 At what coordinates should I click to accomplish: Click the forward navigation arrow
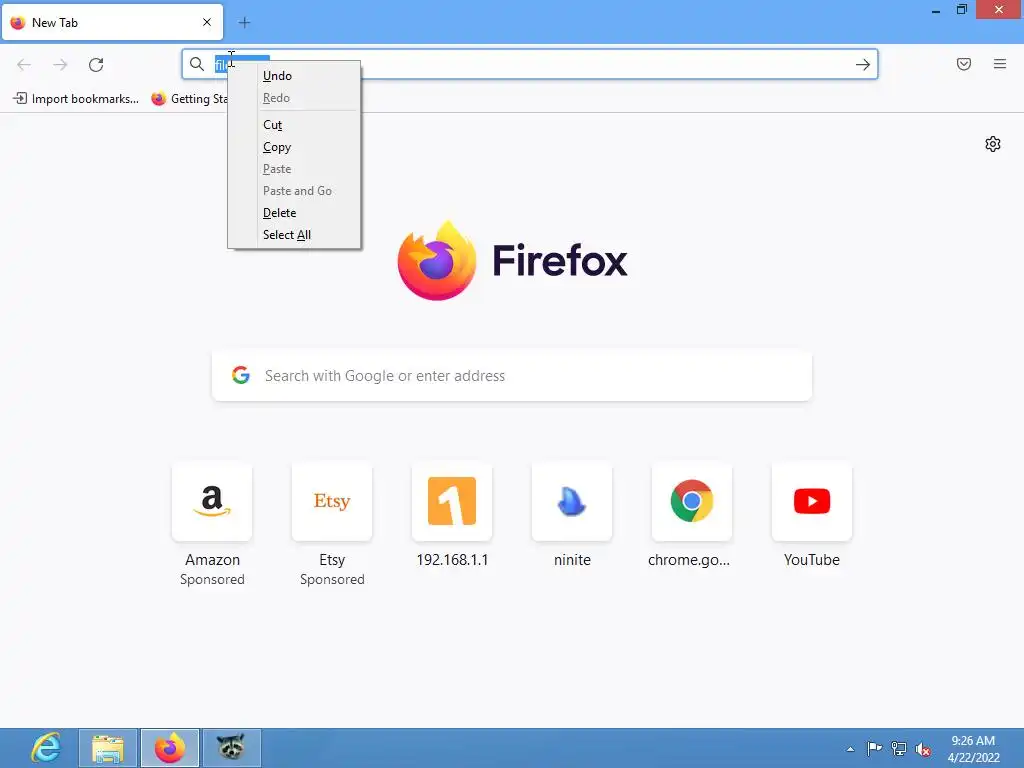point(60,65)
